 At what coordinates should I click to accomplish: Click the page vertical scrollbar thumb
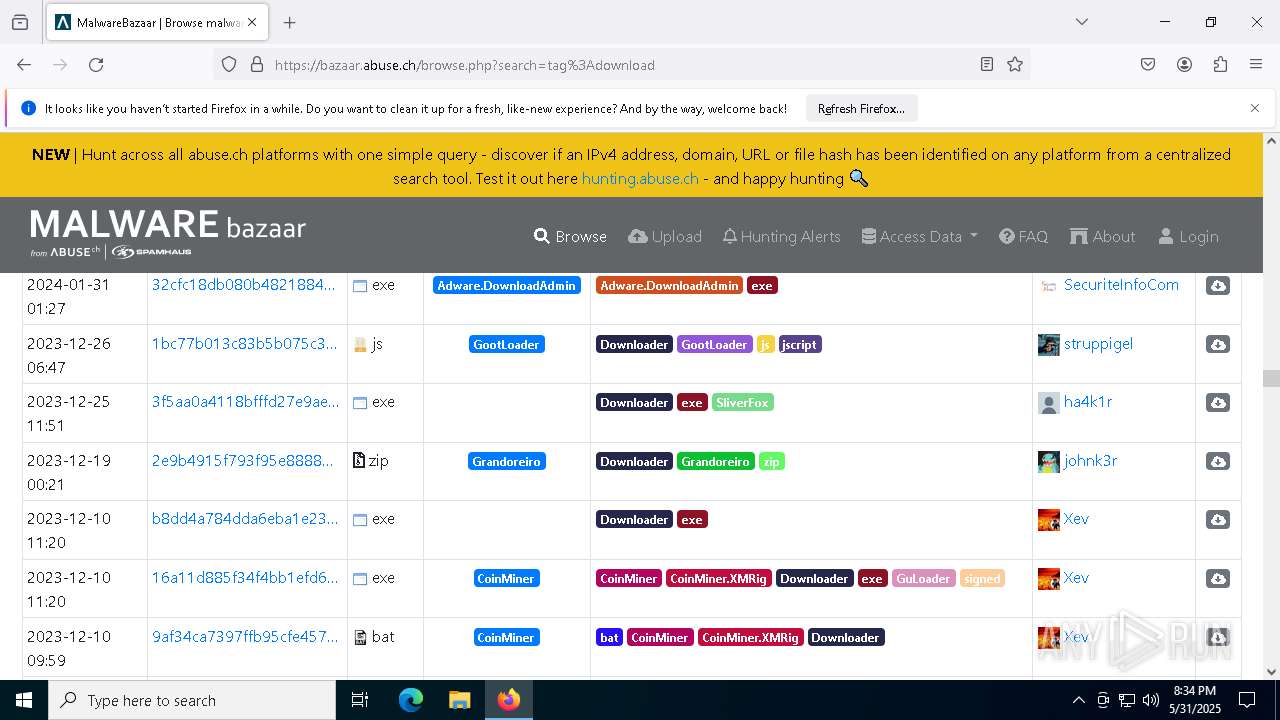1271,378
